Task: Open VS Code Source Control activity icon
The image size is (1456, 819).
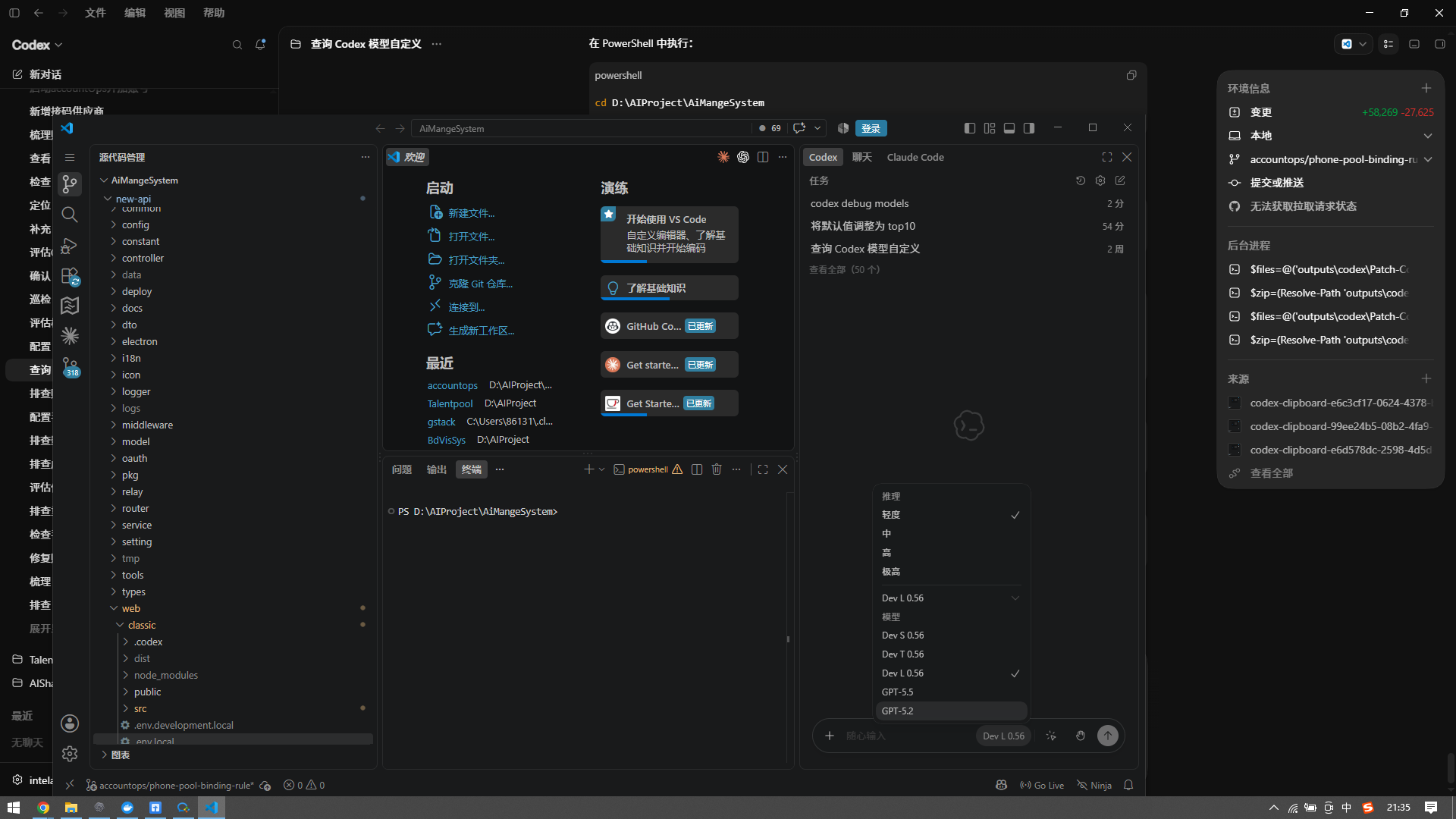Action: click(70, 184)
